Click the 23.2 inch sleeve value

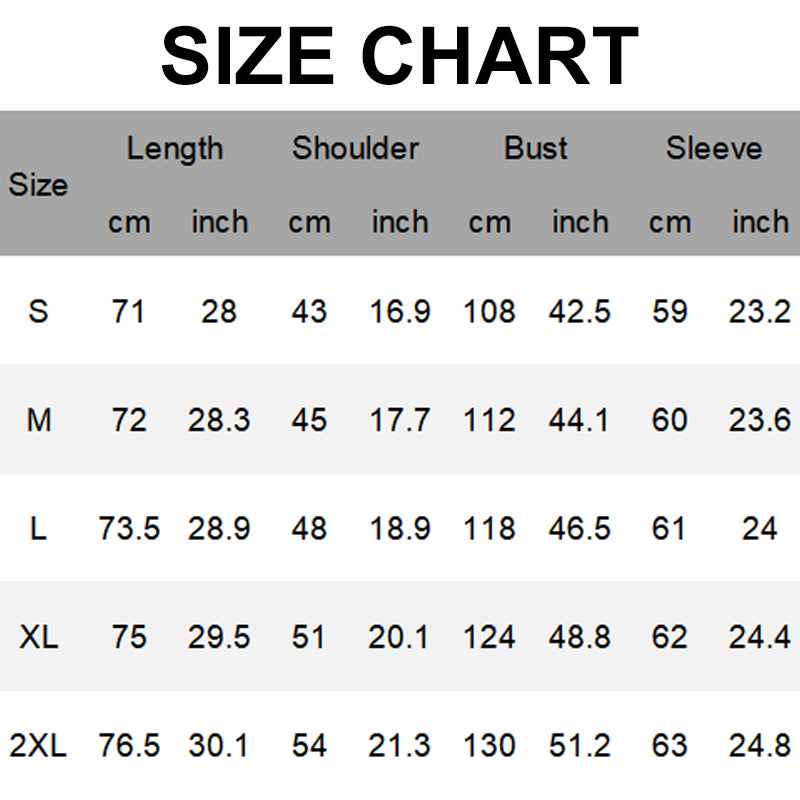(x=759, y=311)
